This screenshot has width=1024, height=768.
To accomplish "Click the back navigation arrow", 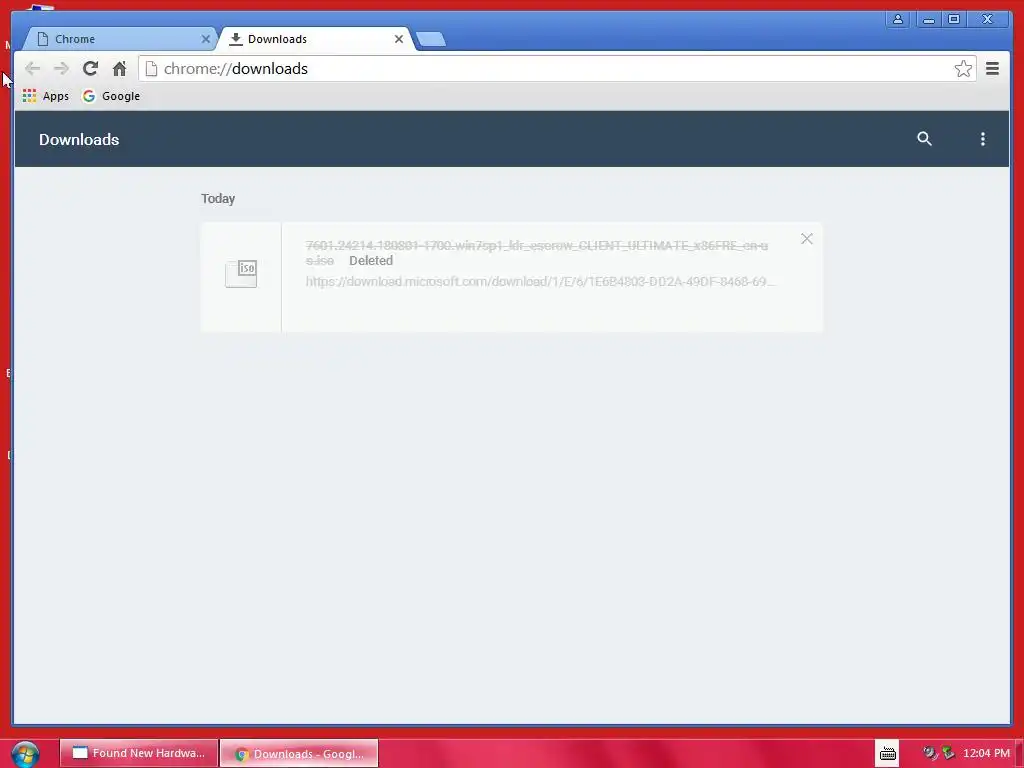I will tap(32, 69).
